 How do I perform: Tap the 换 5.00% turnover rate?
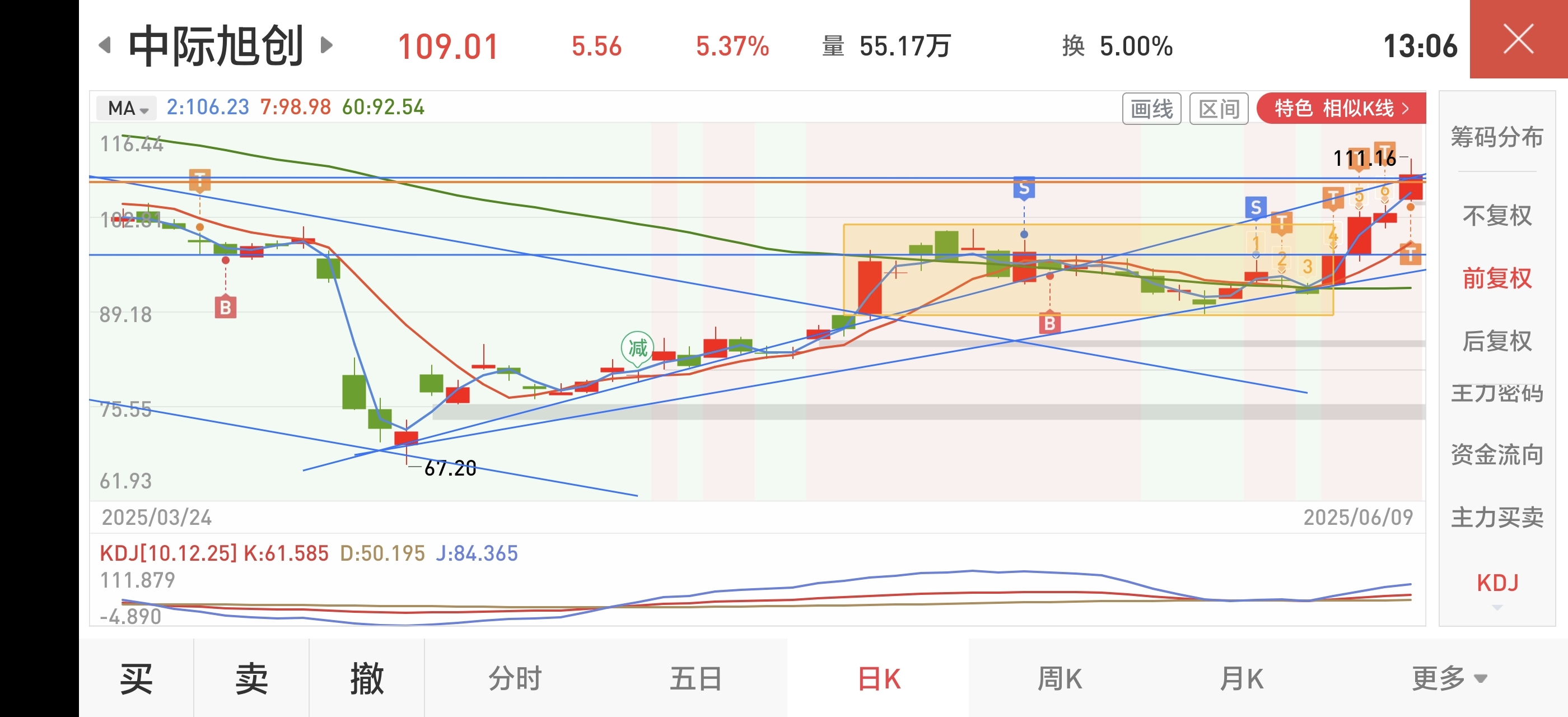[x=1118, y=46]
